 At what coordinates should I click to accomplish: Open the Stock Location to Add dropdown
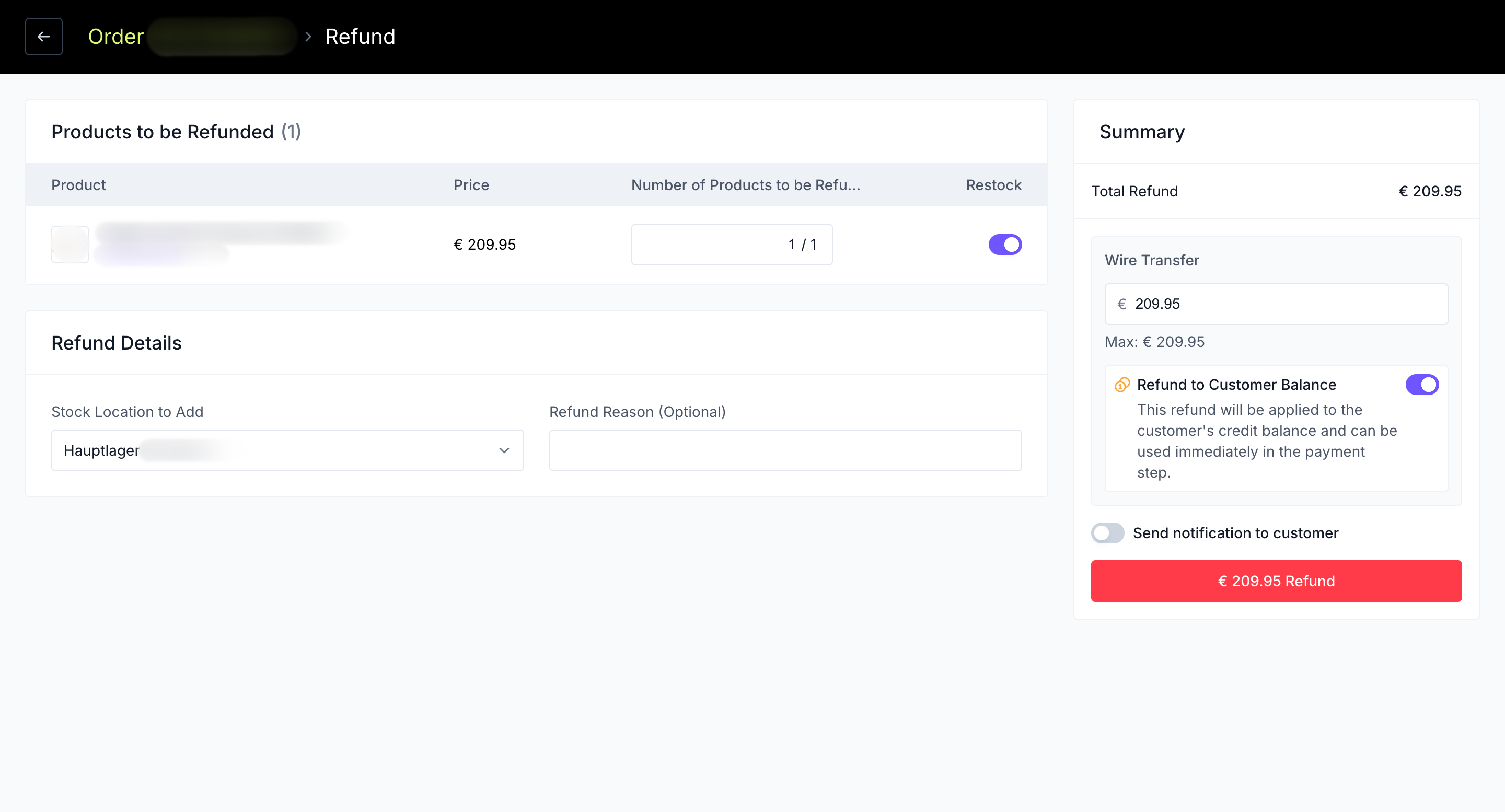tap(287, 450)
